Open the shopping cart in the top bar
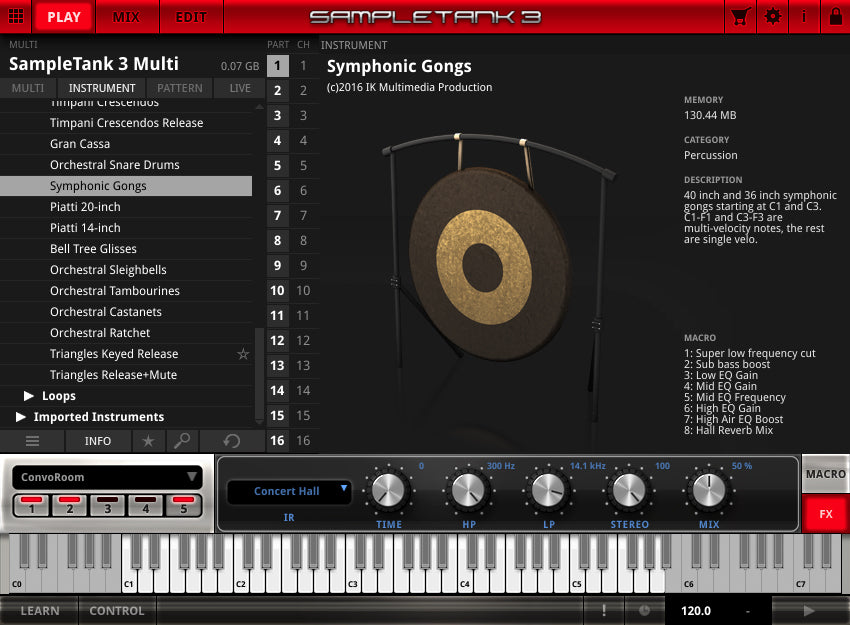850x625 pixels. [x=740, y=17]
